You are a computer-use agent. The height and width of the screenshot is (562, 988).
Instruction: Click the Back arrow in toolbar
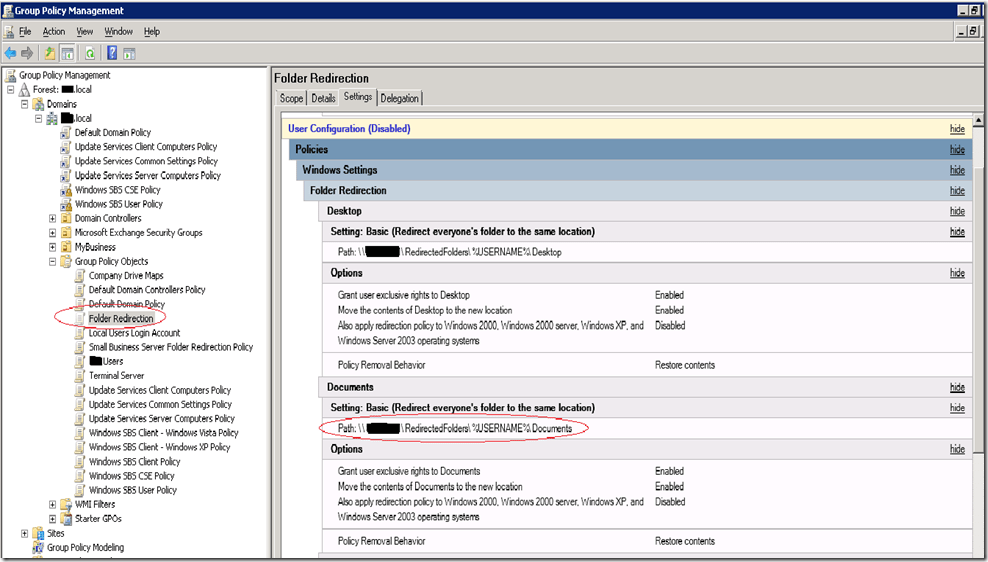coord(10,53)
